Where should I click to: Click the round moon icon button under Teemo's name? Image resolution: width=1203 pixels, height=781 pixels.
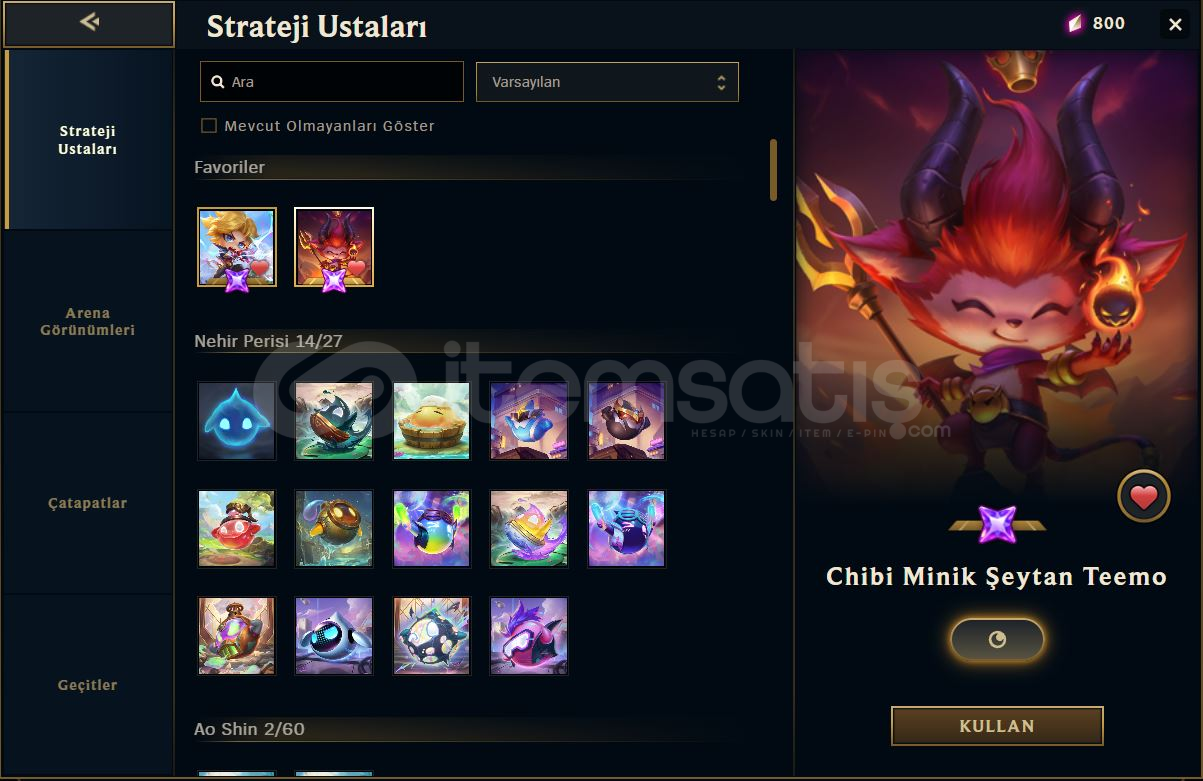coord(997,640)
